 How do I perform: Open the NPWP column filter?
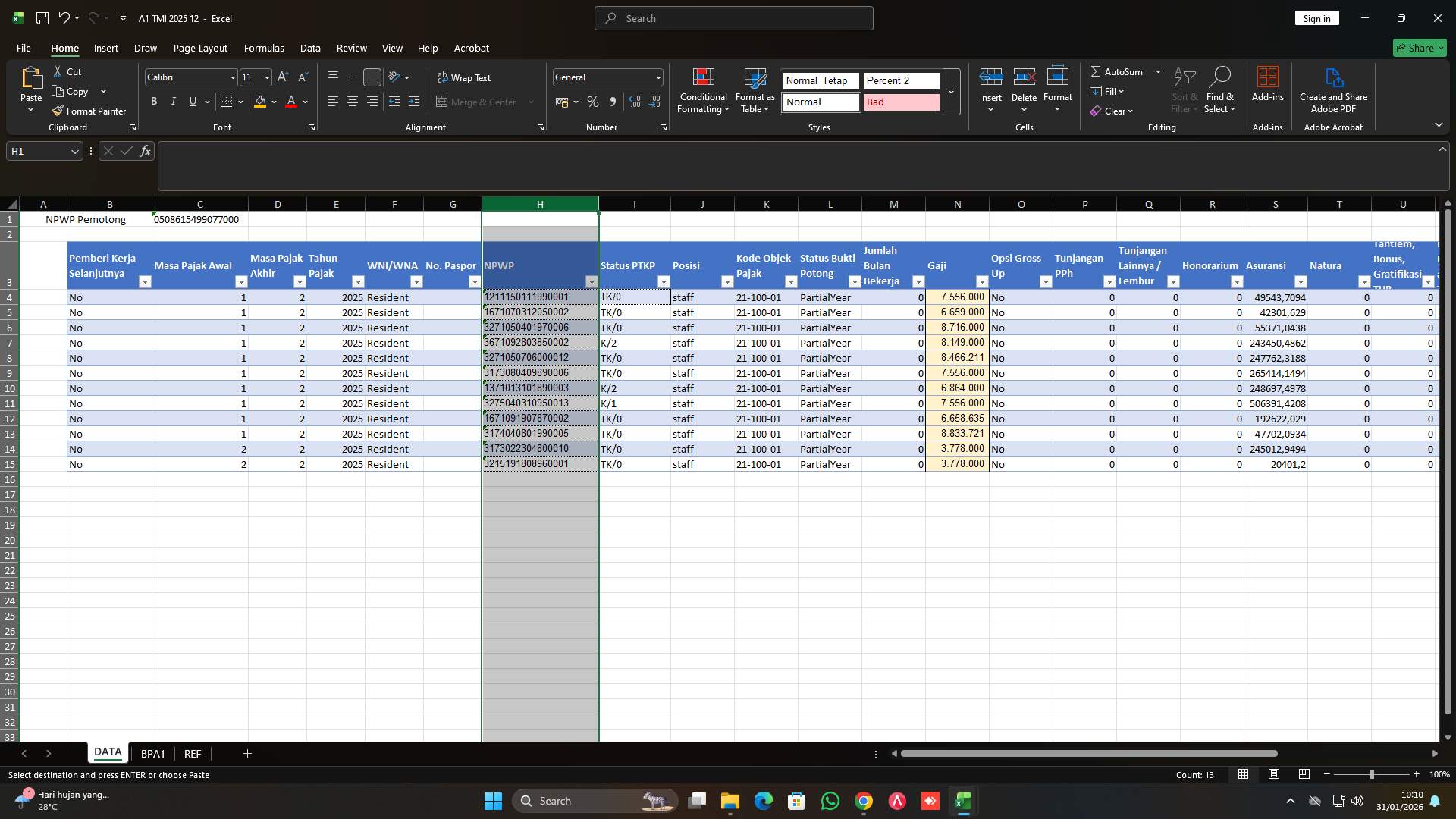(591, 281)
